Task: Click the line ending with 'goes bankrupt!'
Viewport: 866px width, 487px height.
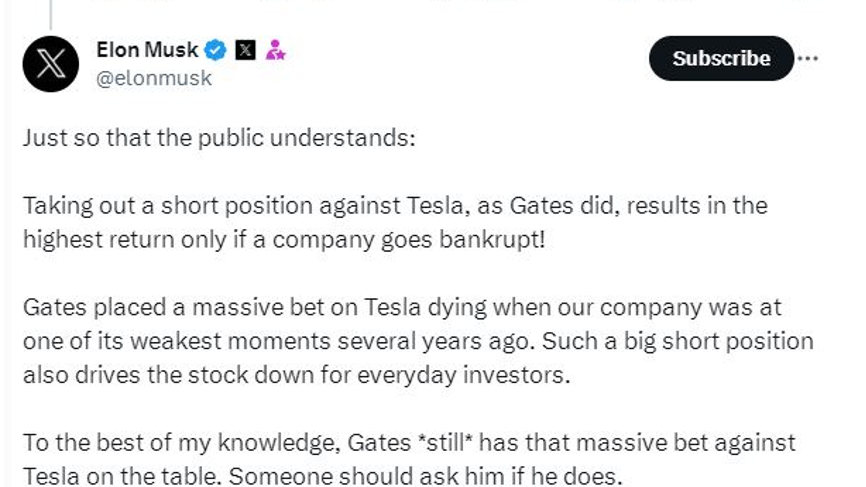Action: 284,240
